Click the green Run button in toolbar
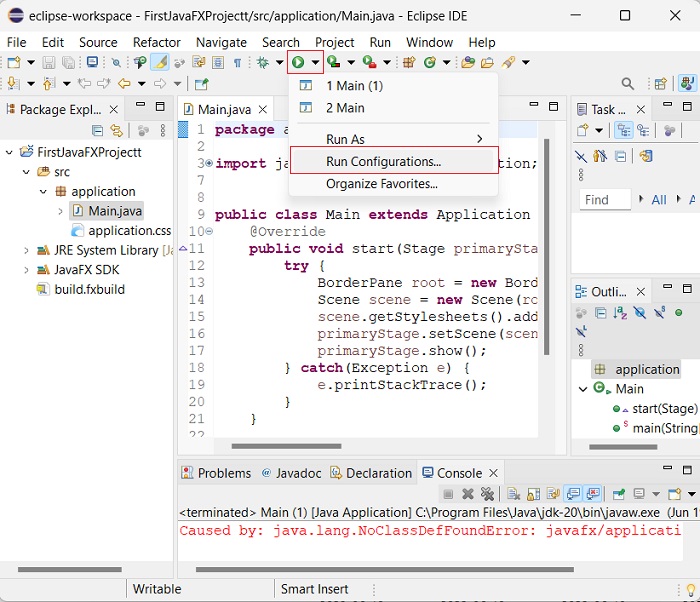The width and height of the screenshot is (700, 602). click(x=298, y=62)
